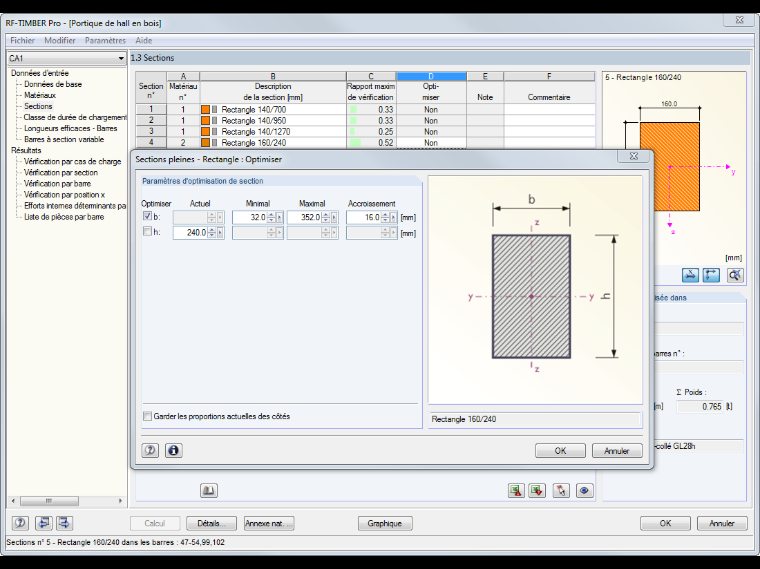
Task: Go to previous module window icon
Action: [x=44, y=523]
